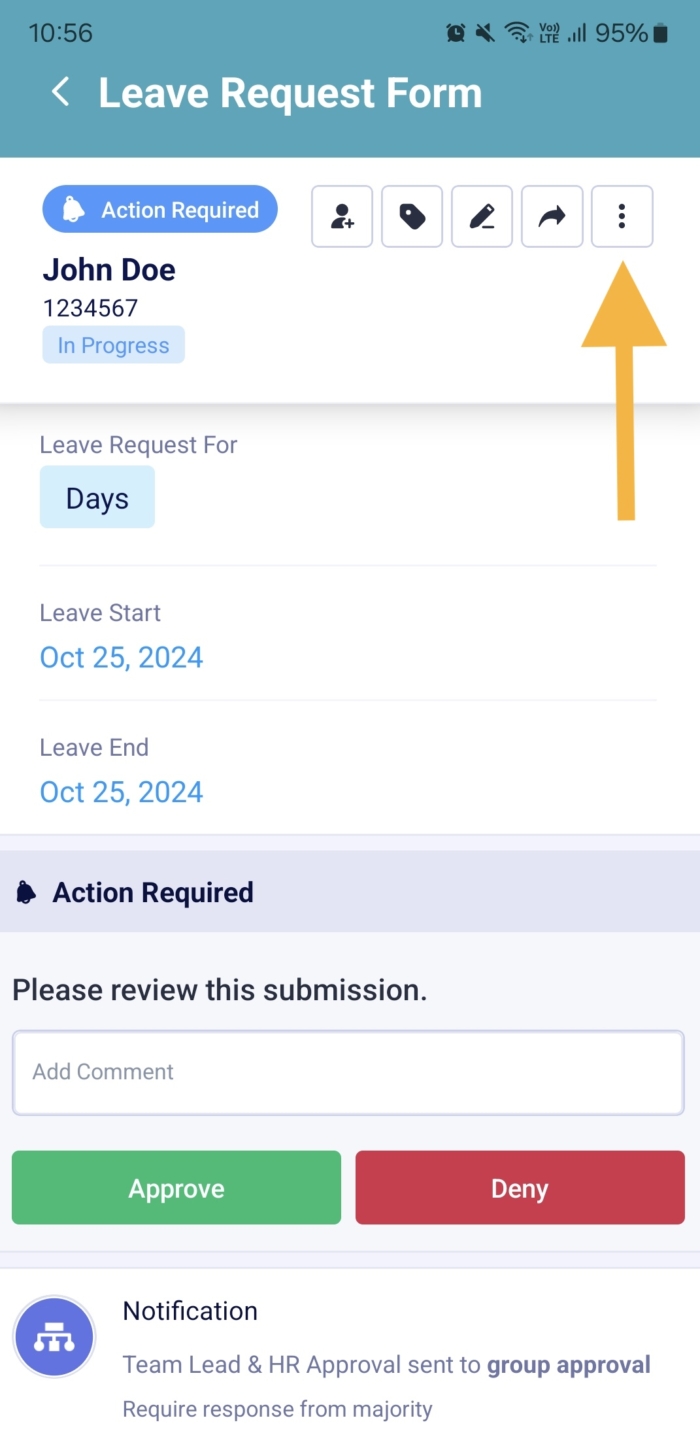Tap the bell icon beside Action Required heading
Viewport: 700px width, 1433px height.
coord(27,893)
